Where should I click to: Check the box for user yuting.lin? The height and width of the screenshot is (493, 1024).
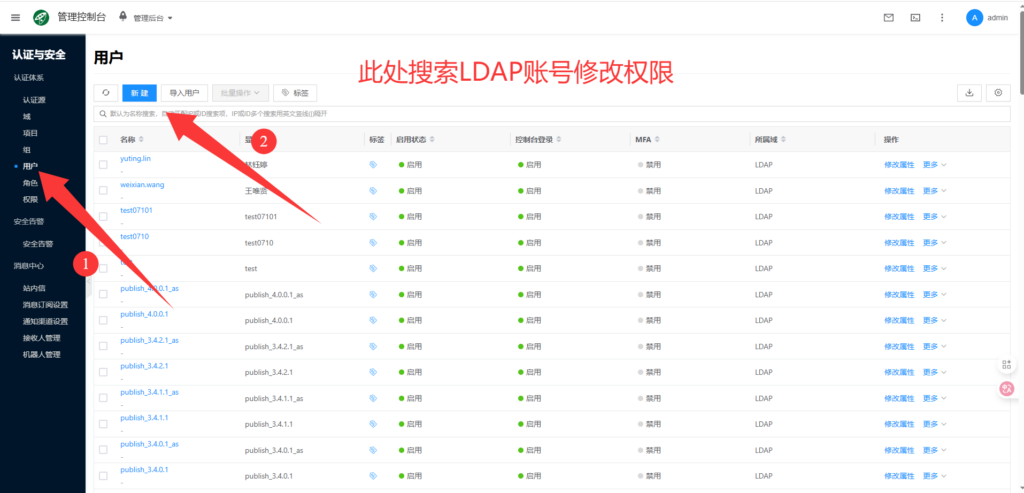point(103,164)
